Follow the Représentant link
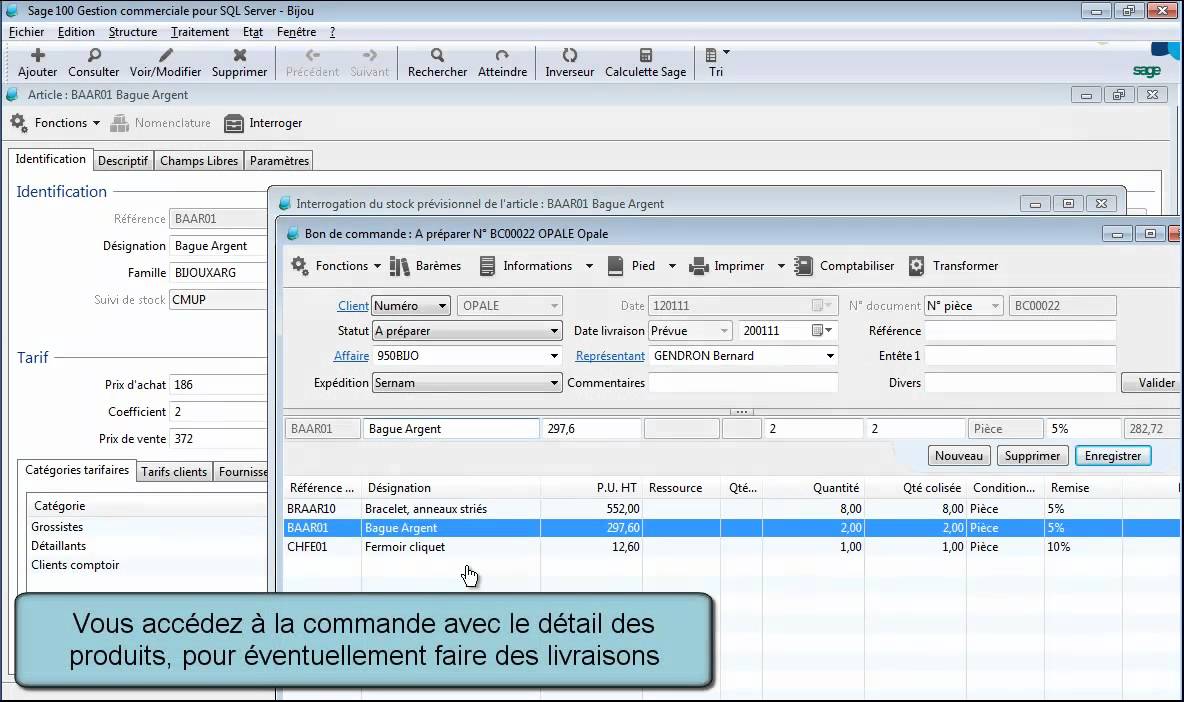Viewport: 1184px width, 702px height. 610,356
